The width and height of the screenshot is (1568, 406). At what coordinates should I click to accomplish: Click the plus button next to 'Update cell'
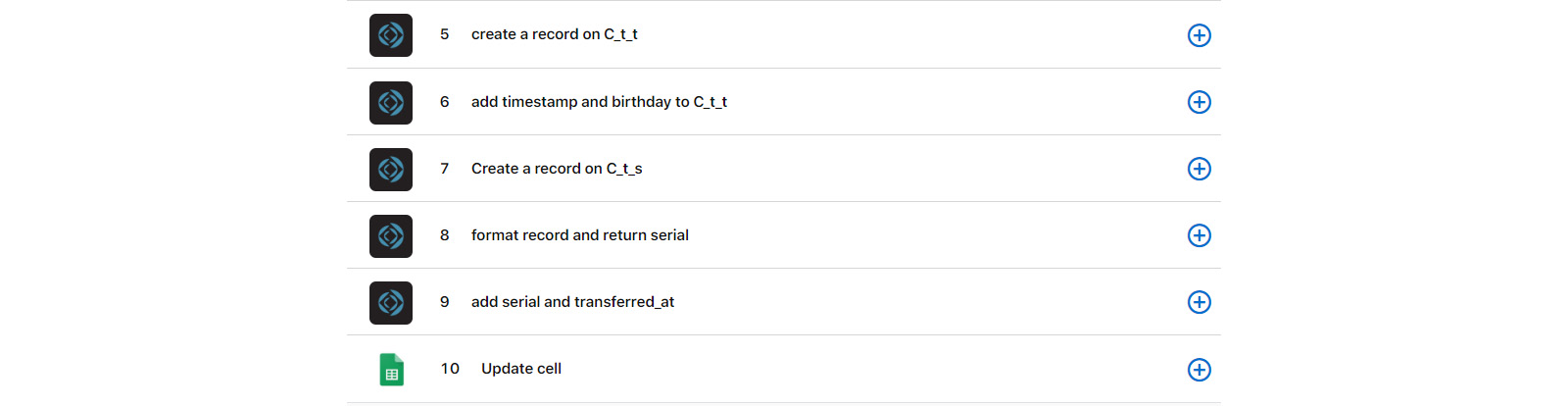tap(1199, 370)
